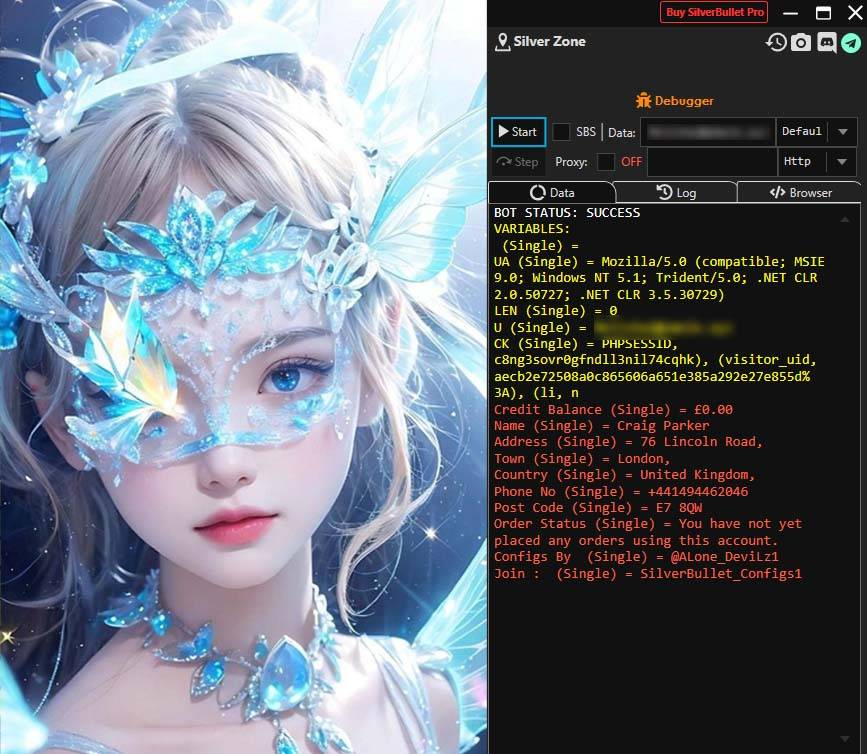Start the debugger run

point(518,132)
